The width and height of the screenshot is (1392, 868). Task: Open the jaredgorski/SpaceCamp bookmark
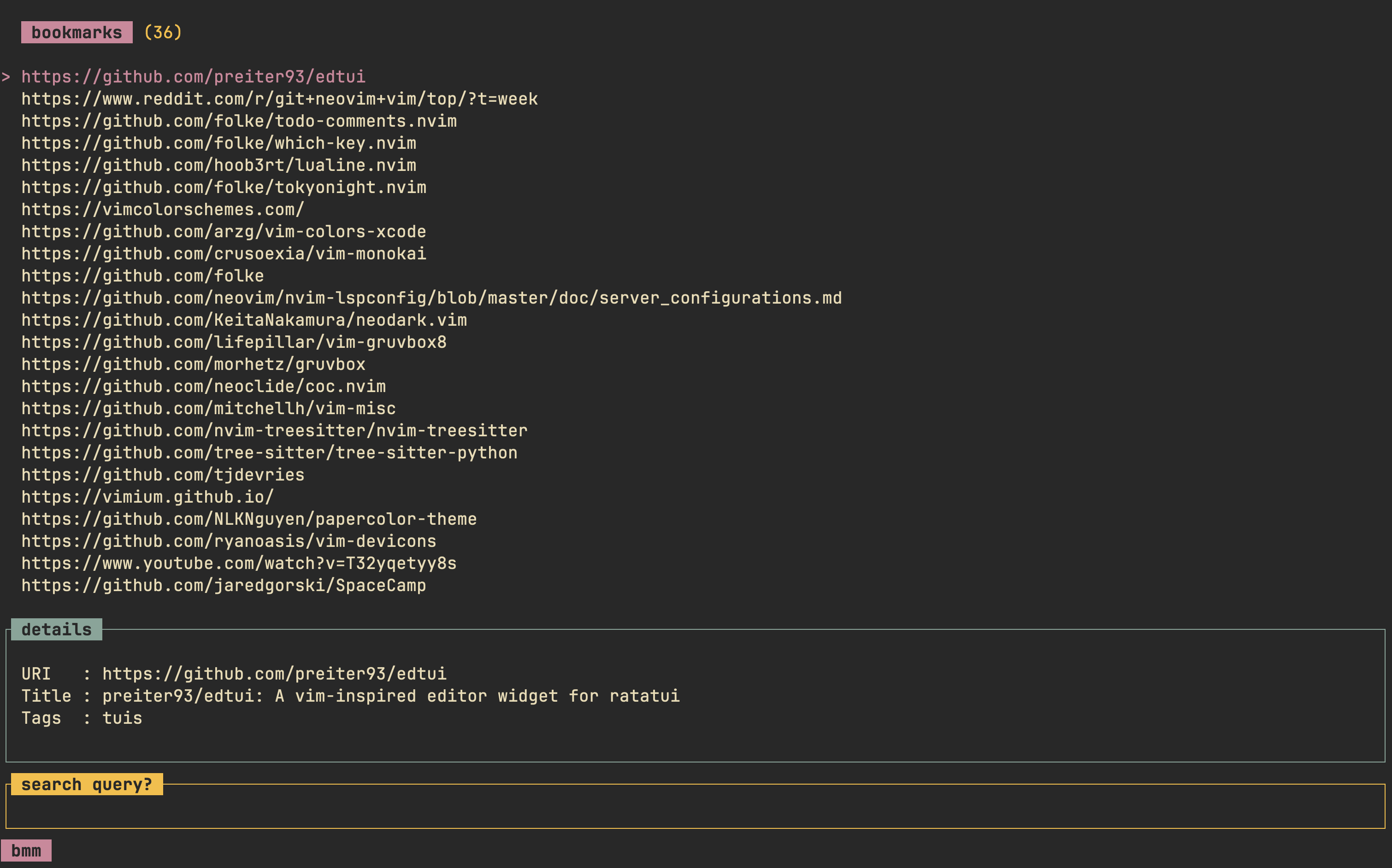[224, 585]
